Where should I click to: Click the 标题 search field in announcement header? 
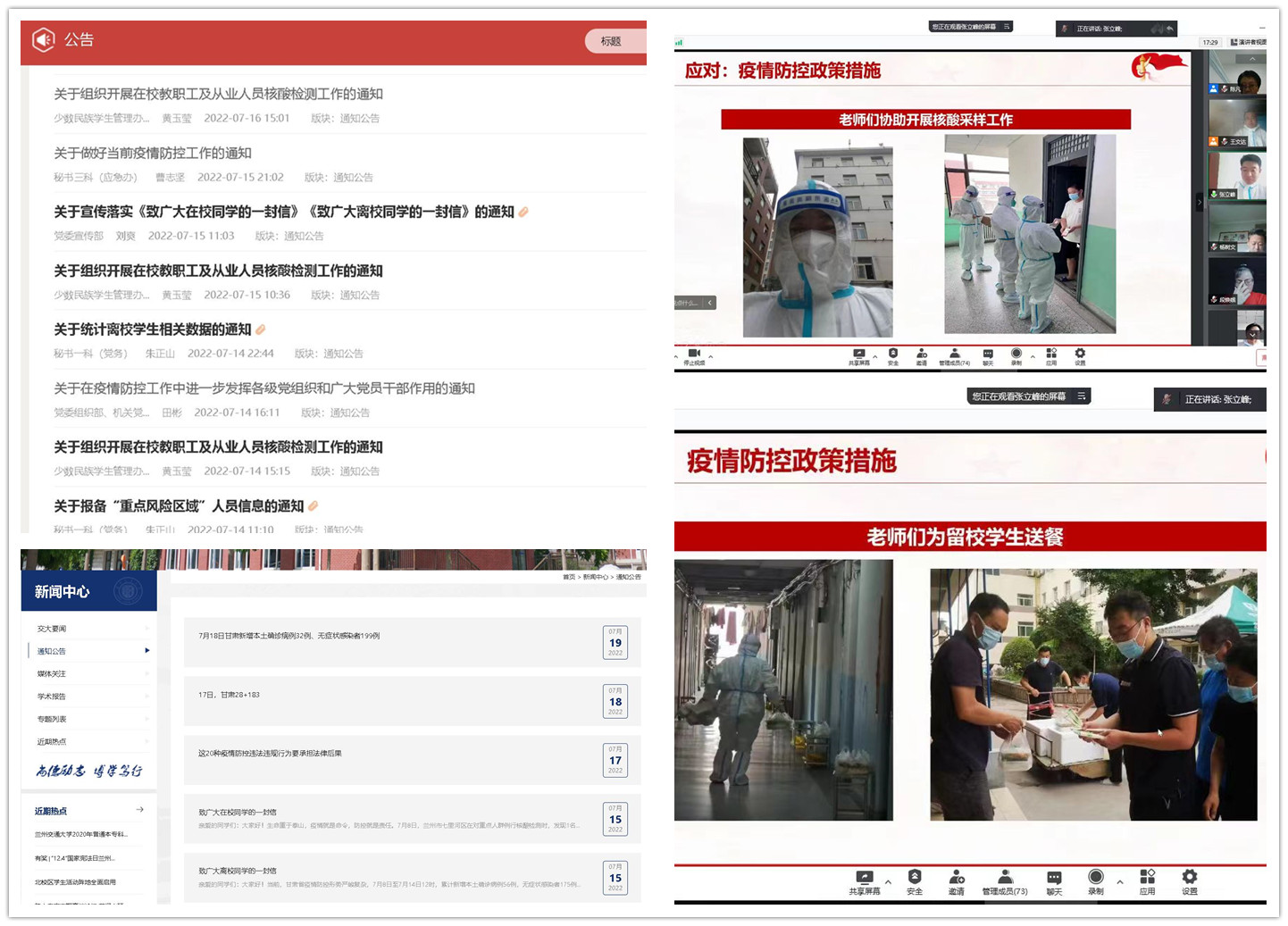click(x=615, y=41)
